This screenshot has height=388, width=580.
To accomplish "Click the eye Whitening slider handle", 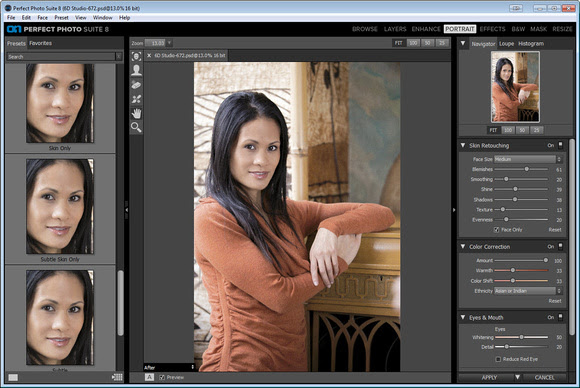I will coord(522,337).
